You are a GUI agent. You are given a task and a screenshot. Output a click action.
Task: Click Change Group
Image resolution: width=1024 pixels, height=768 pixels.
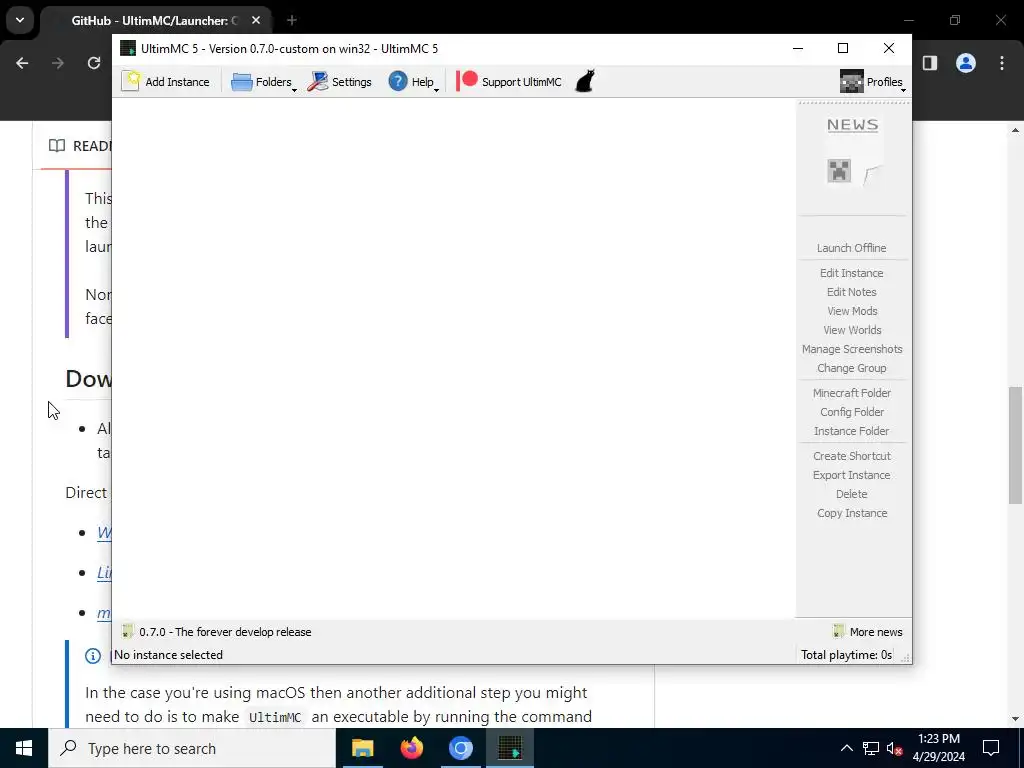click(852, 368)
